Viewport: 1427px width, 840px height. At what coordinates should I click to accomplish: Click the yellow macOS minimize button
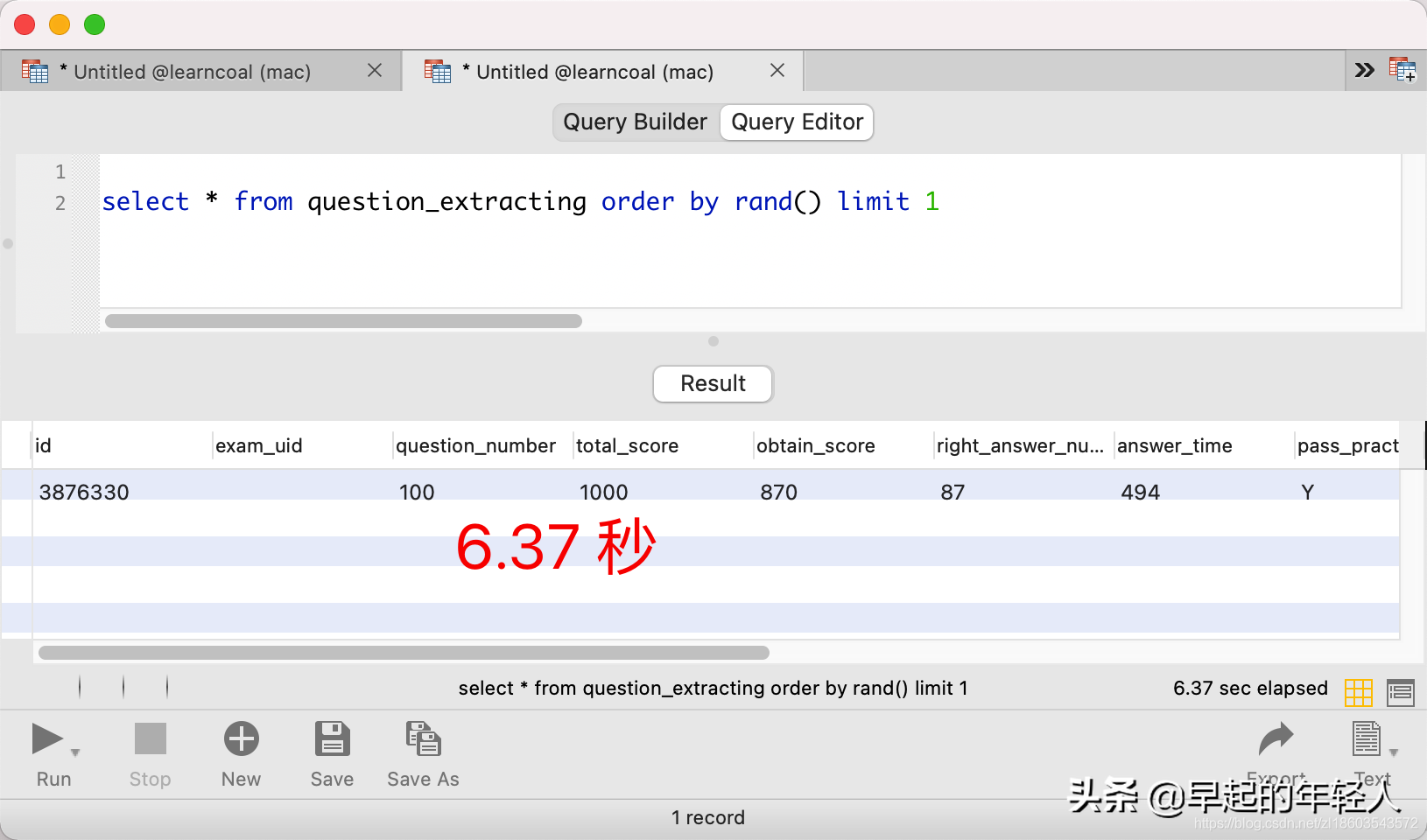pyautogui.click(x=60, y=24)
